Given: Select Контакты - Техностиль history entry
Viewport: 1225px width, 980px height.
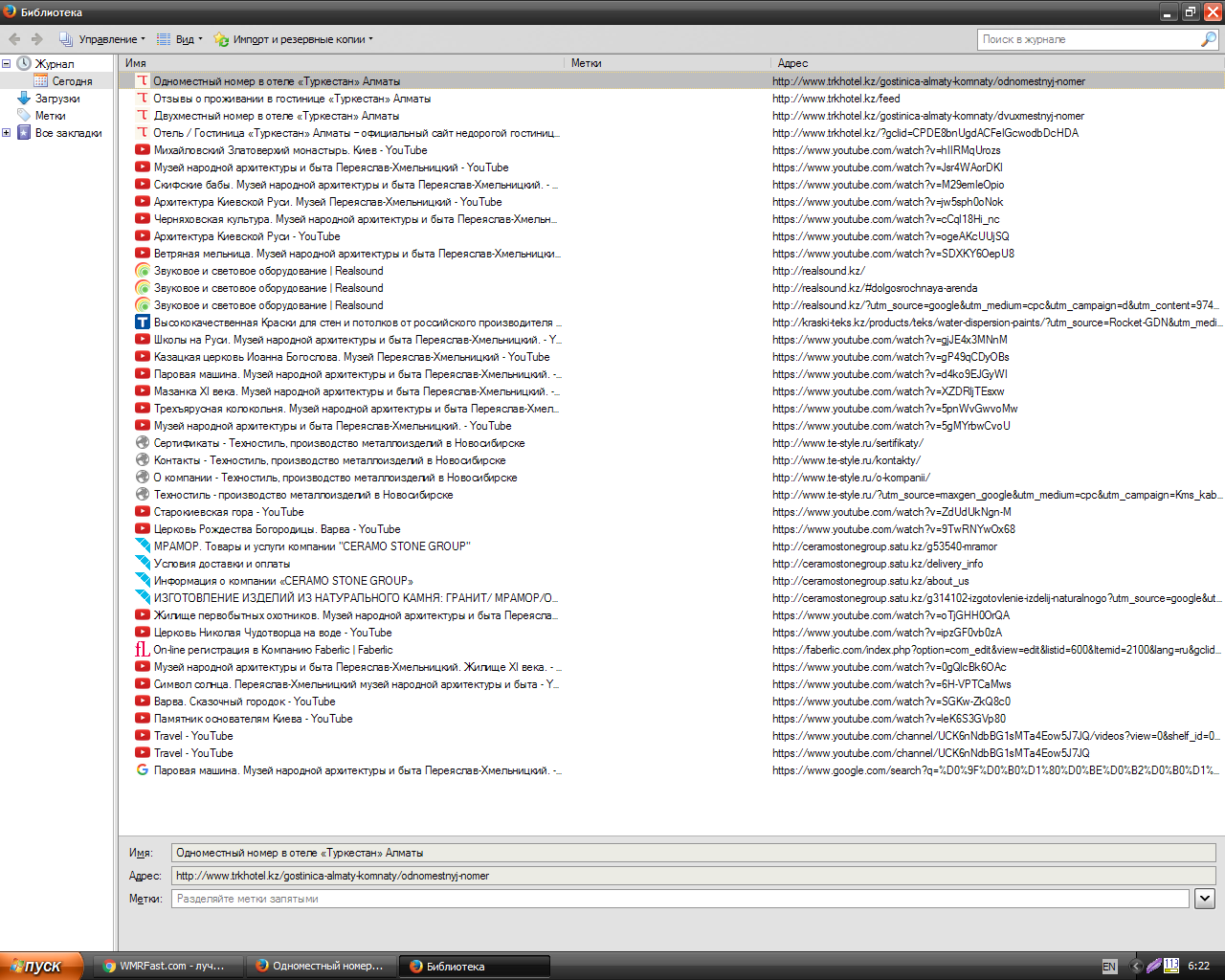Looking at the screenshot, I should coord(671,460).
